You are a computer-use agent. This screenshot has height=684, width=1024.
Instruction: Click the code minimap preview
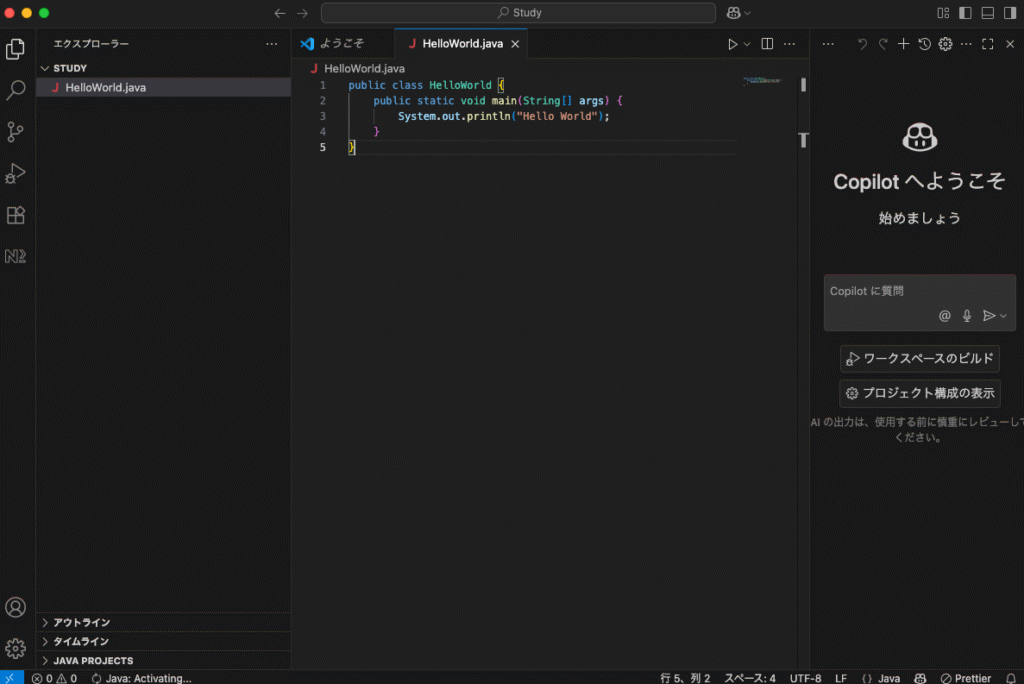[x=762, y=81]
